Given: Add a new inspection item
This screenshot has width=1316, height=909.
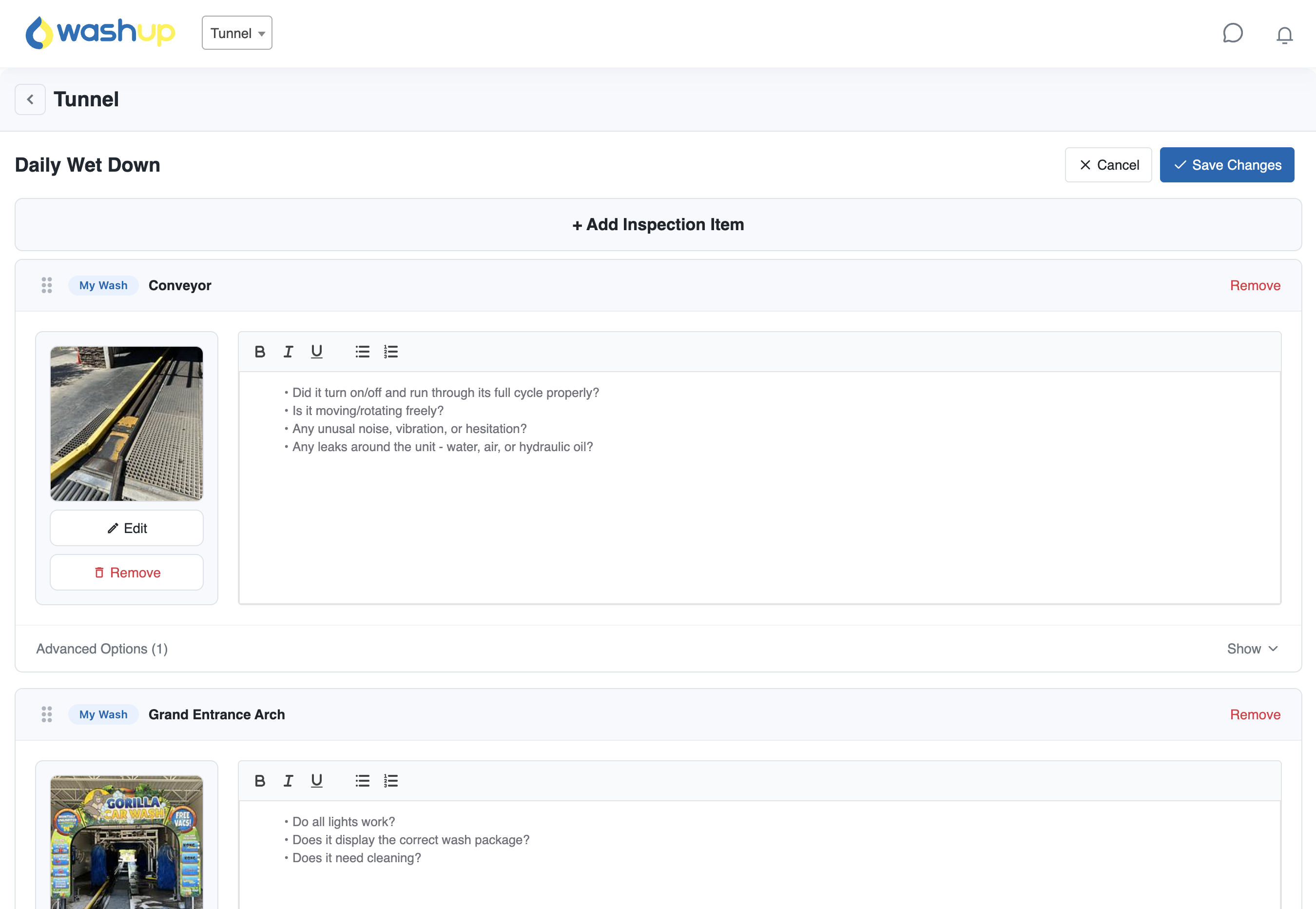Looking at the screenshot, I should tap(658, 224).
